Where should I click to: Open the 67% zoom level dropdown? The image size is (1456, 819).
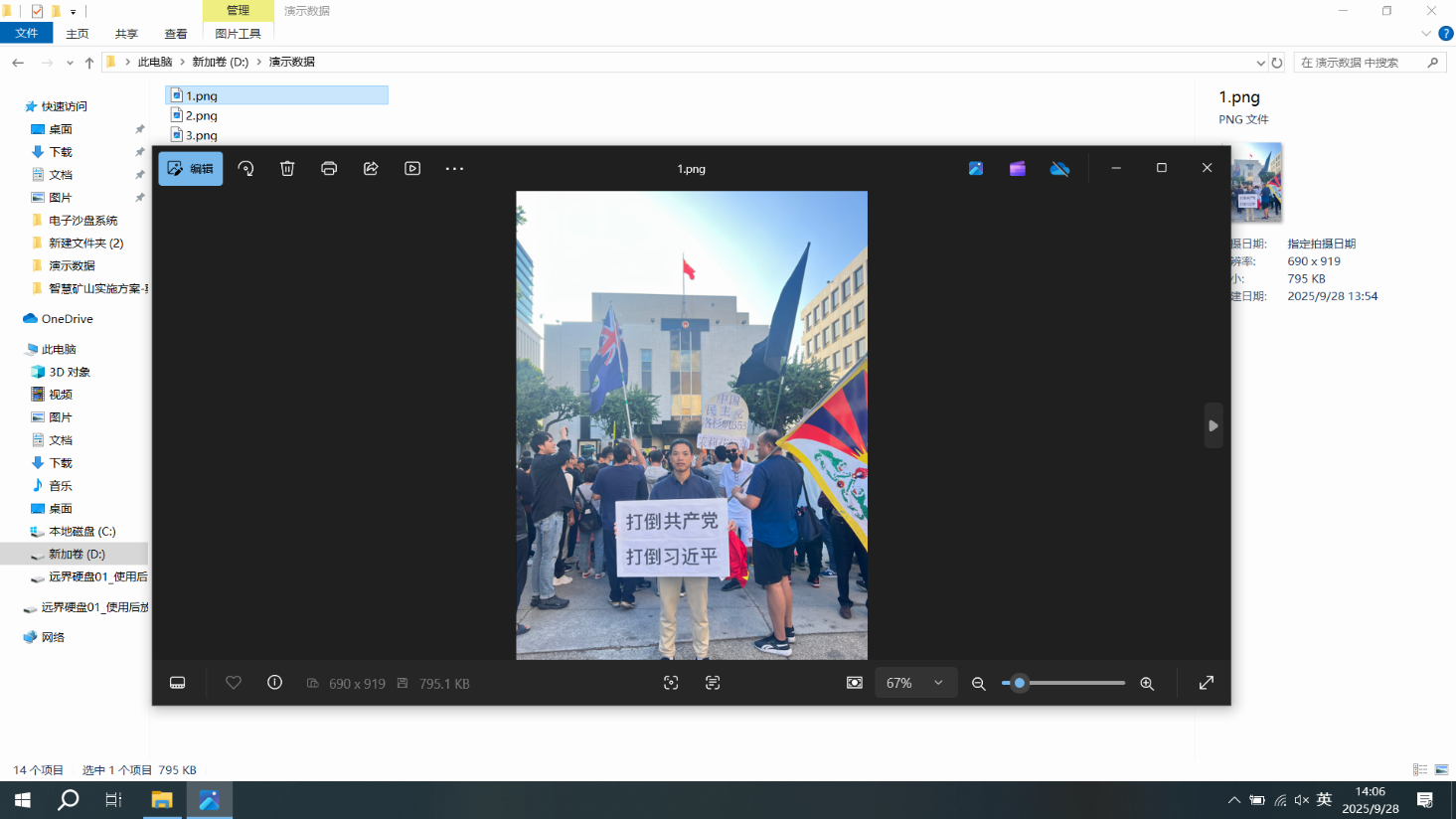pos(914,683)
